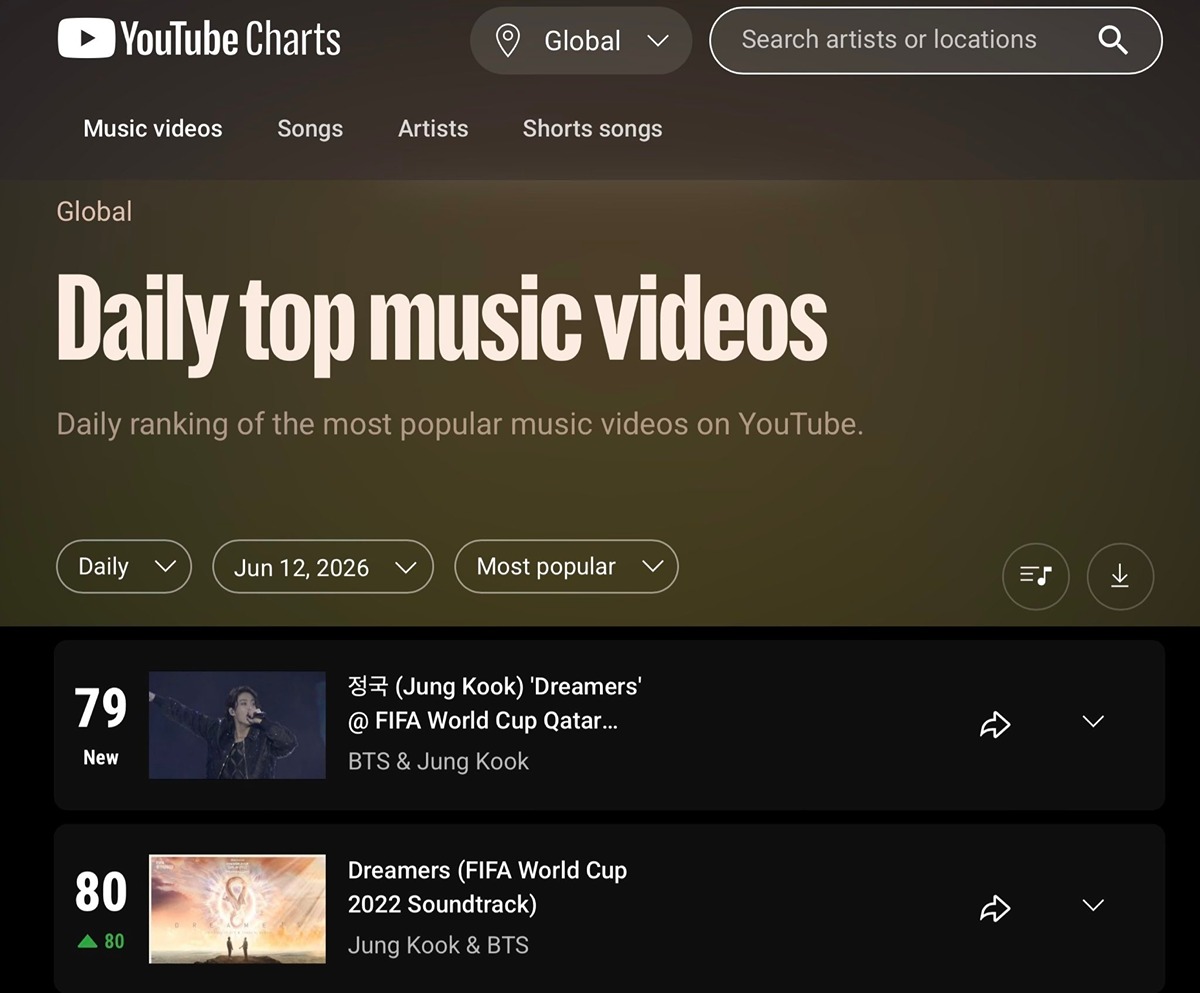Image resolution: width=1200 pixels, height=993 pixels.
Task: Click the location pin icon
Action: click(508, 41)
